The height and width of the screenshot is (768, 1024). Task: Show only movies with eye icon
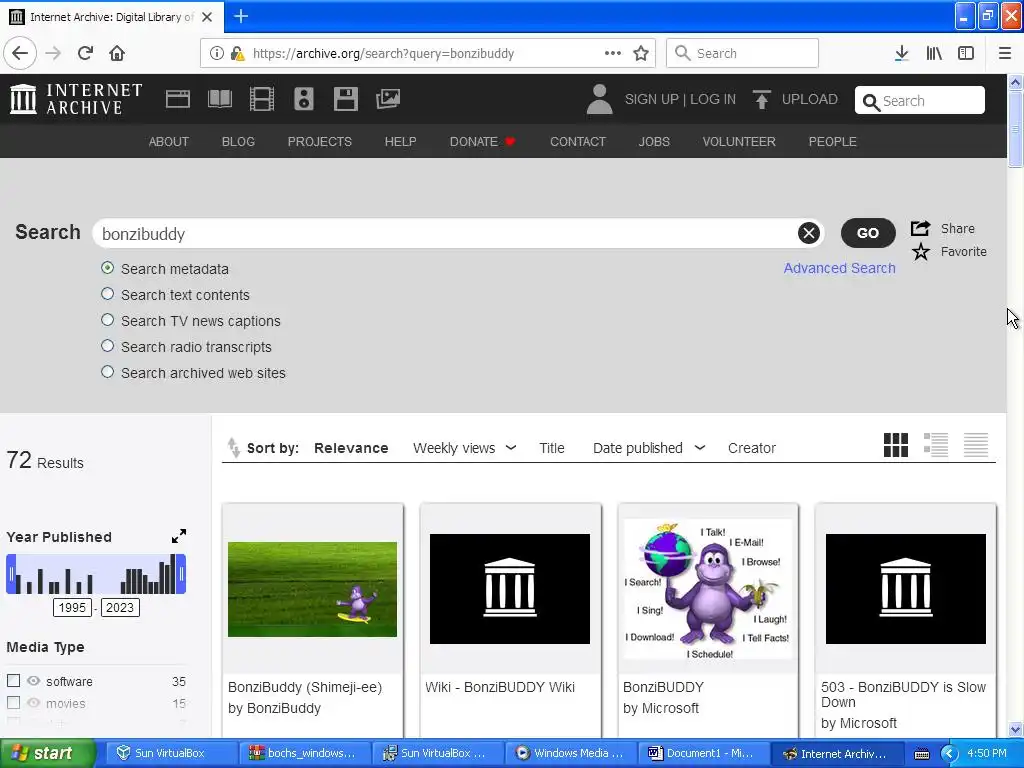pyautogui.click(x=33, y=703)
